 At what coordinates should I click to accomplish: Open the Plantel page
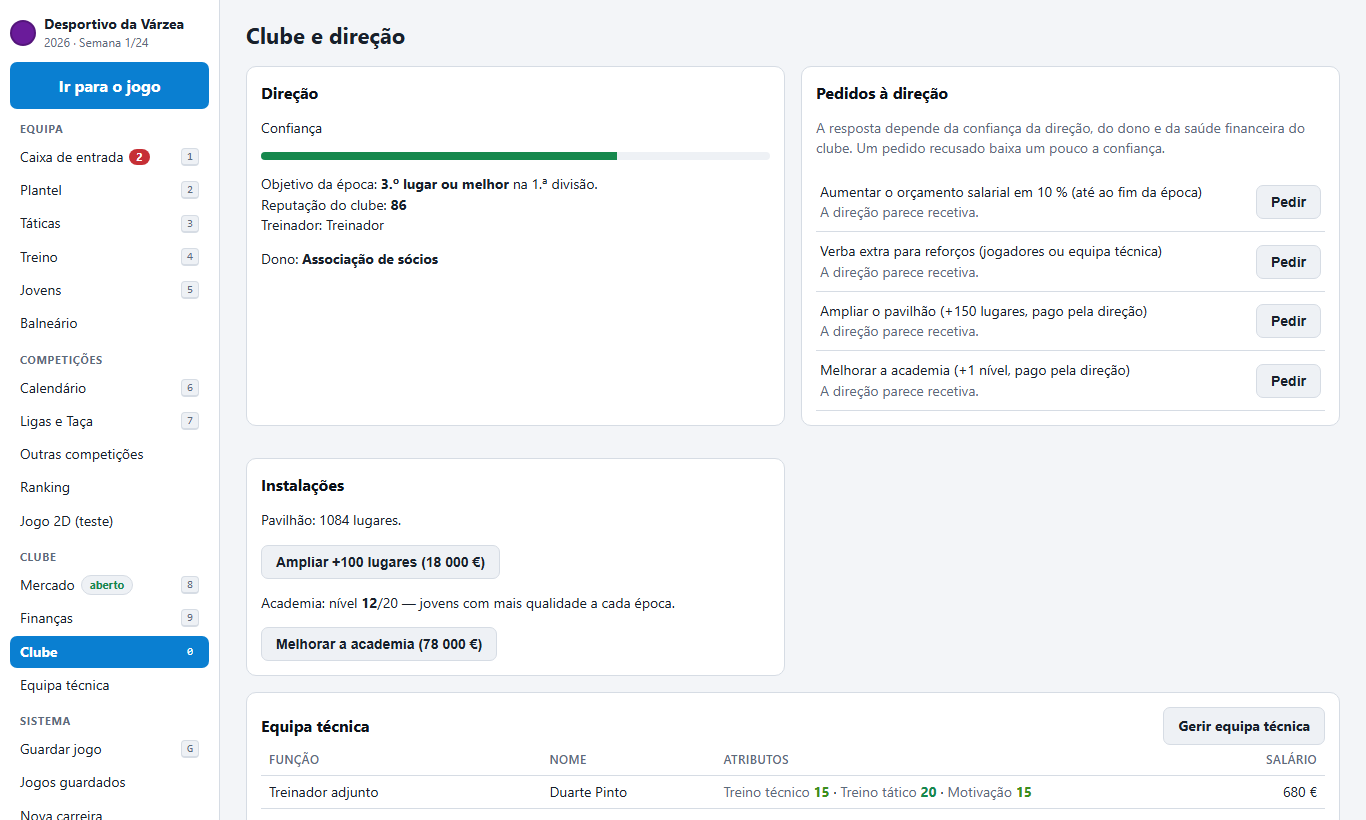click(x=109, y=190)
